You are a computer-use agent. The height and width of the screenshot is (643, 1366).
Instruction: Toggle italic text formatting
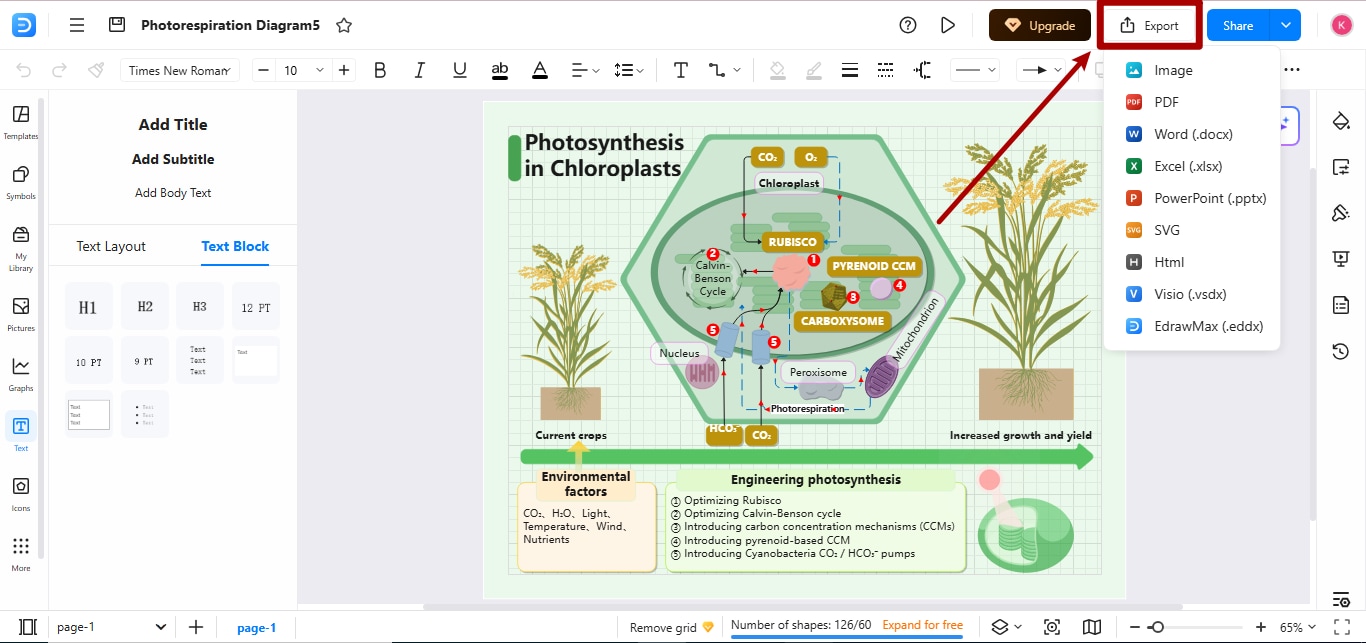tap(420, 70)
